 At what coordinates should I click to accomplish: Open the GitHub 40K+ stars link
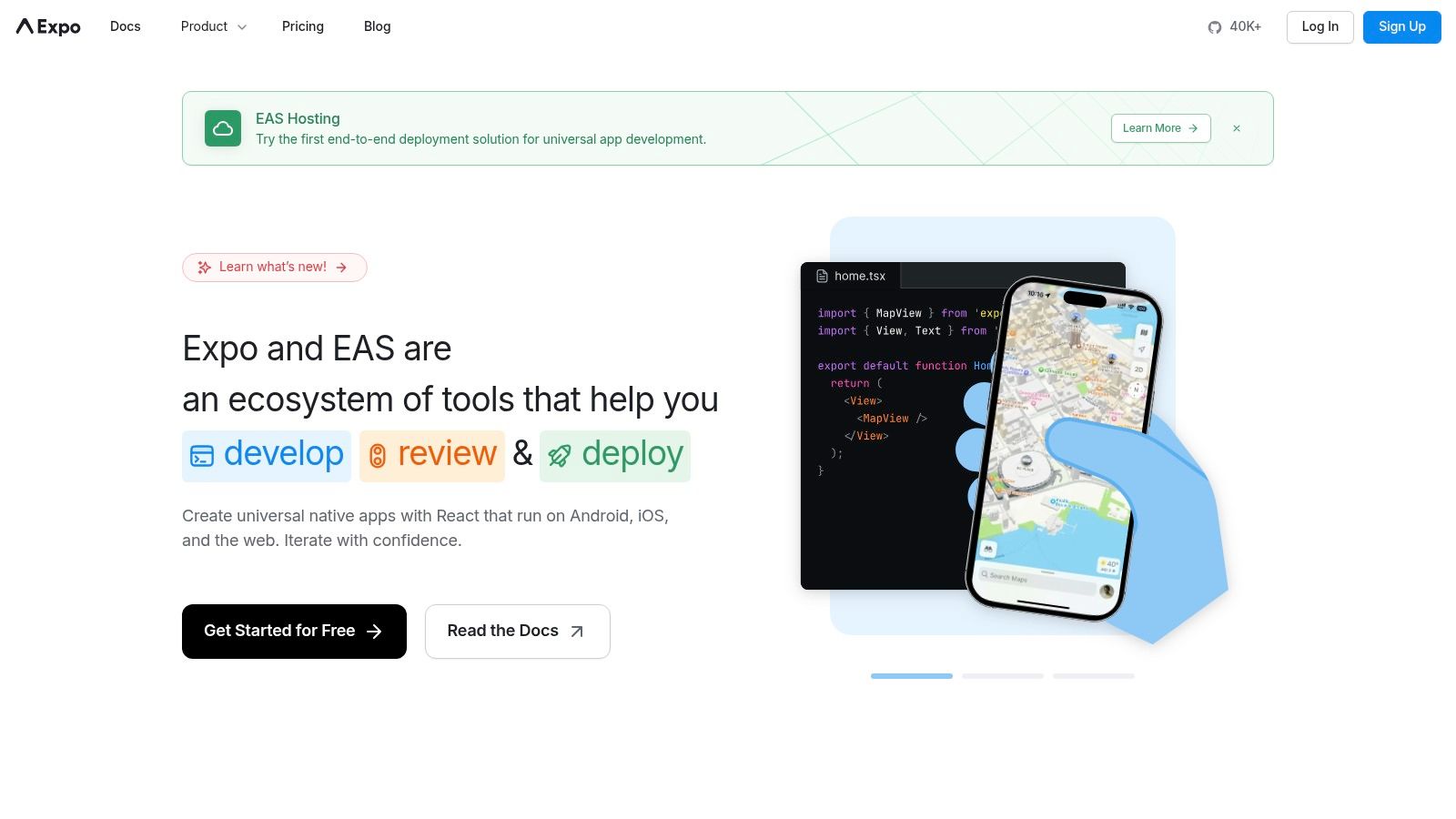pos(1235,26)
